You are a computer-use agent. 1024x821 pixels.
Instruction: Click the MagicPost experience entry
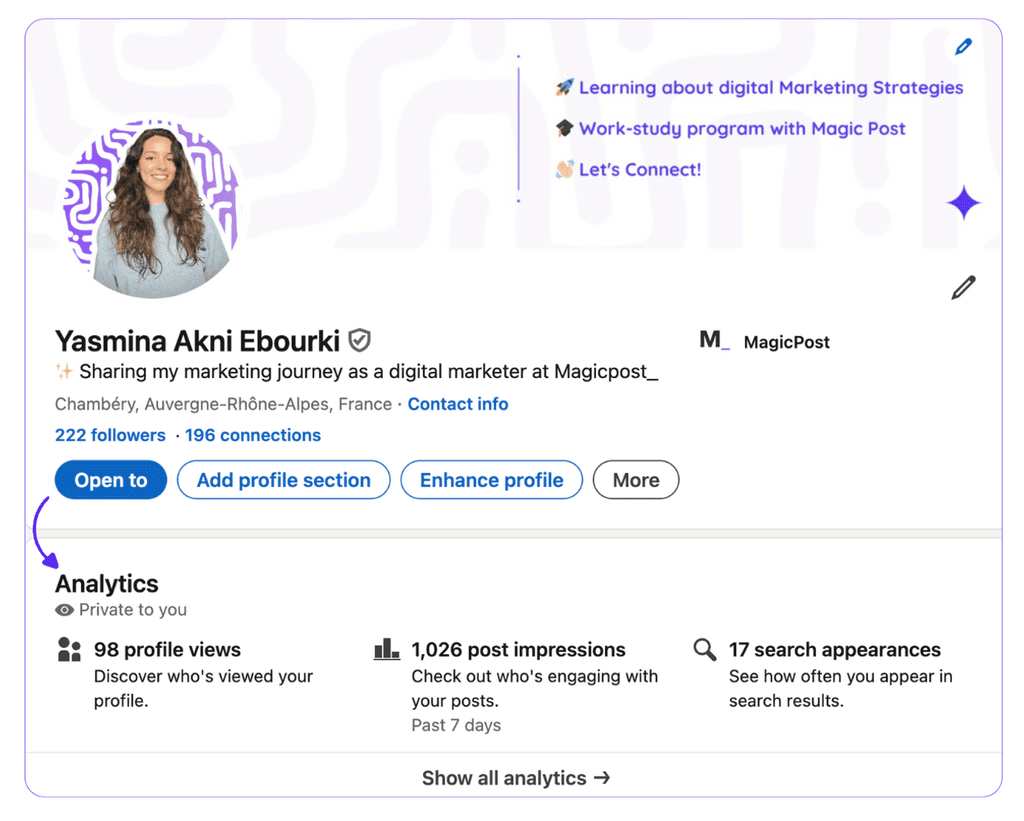tap(786, 341)
